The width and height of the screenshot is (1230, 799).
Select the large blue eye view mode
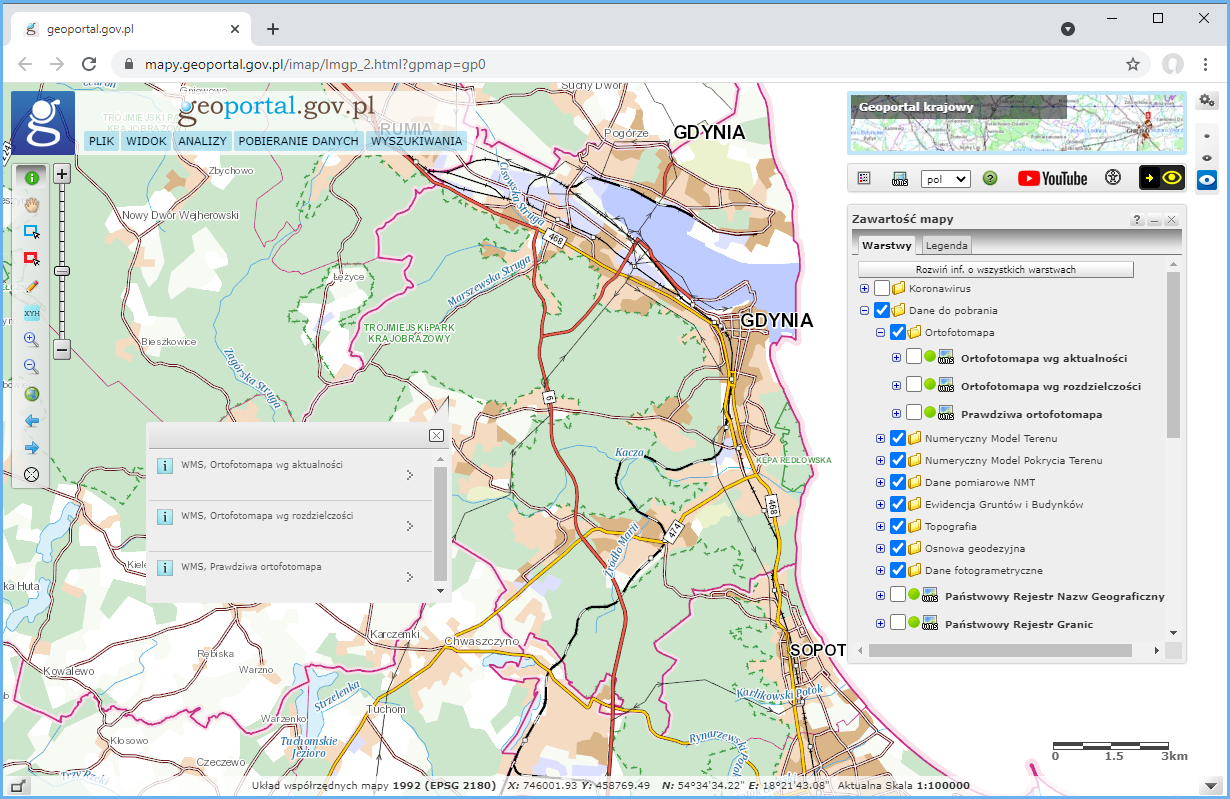[x=1207, y=180]
